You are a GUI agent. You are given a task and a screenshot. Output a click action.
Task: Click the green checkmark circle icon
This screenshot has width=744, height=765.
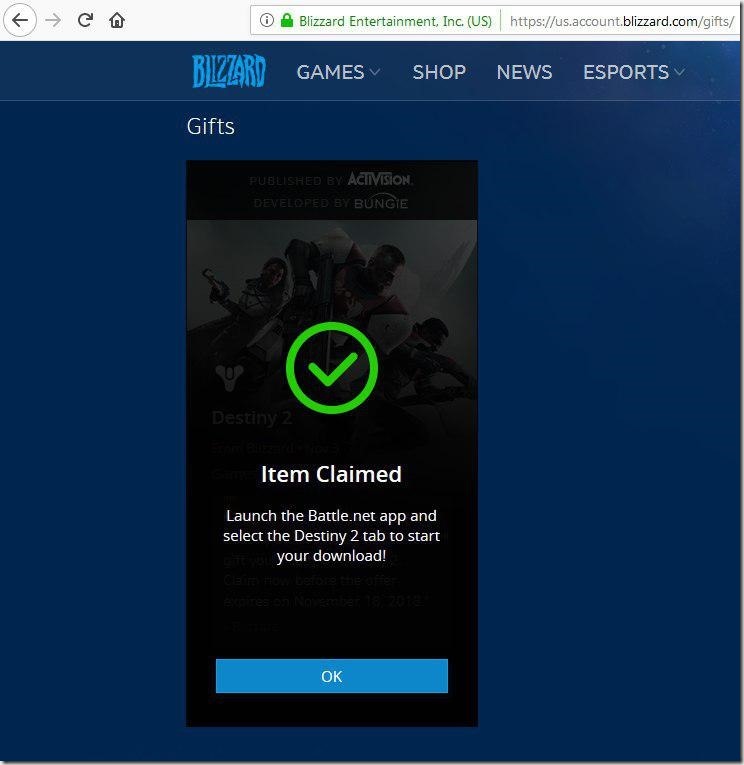click(x=332, y=368)
